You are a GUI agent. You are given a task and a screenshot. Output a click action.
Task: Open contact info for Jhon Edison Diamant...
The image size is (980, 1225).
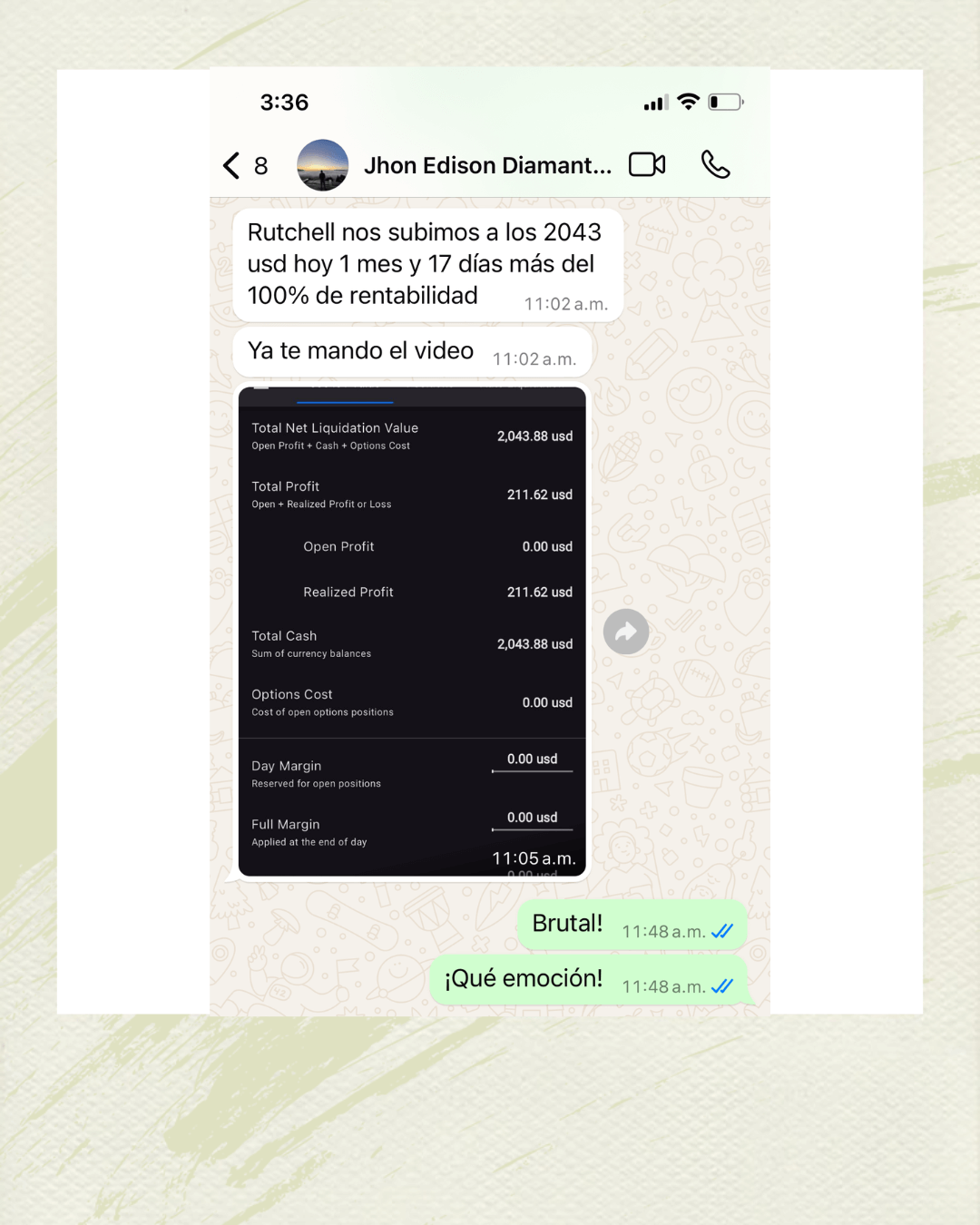[487, 165]
